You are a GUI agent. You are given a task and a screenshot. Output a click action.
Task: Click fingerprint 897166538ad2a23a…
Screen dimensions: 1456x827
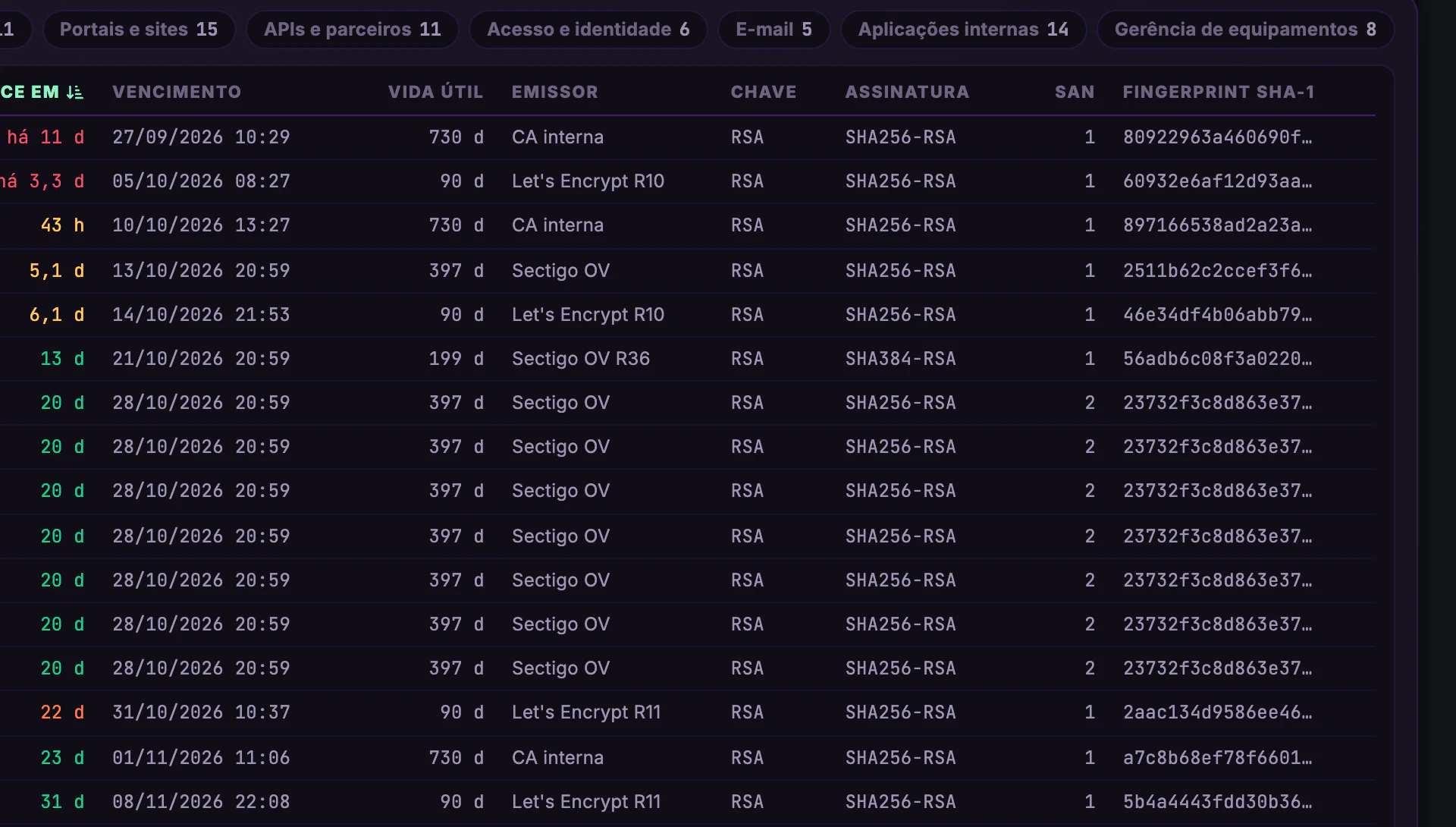click(1218, 225)
